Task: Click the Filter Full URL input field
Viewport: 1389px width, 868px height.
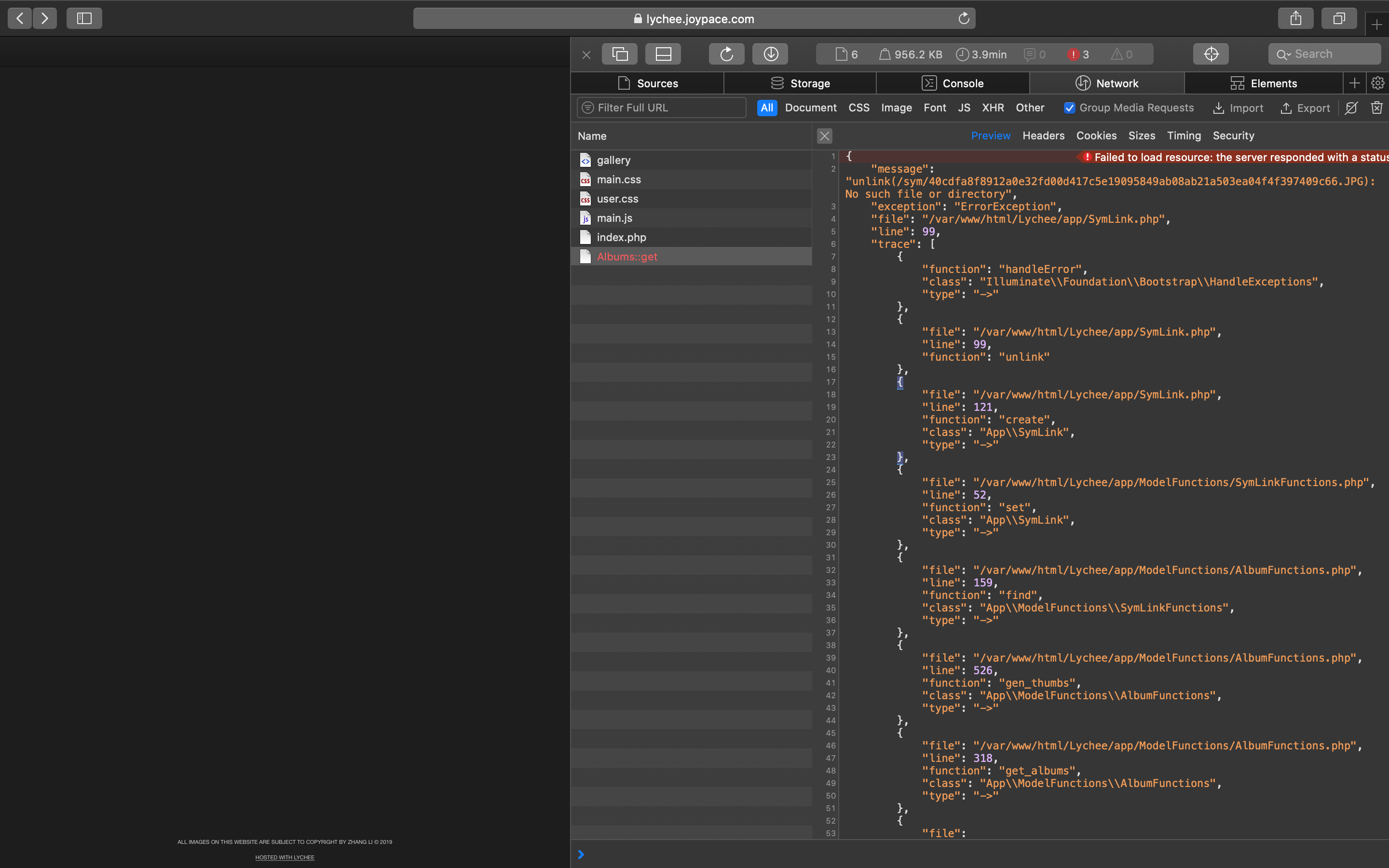Action: (660, 108)
